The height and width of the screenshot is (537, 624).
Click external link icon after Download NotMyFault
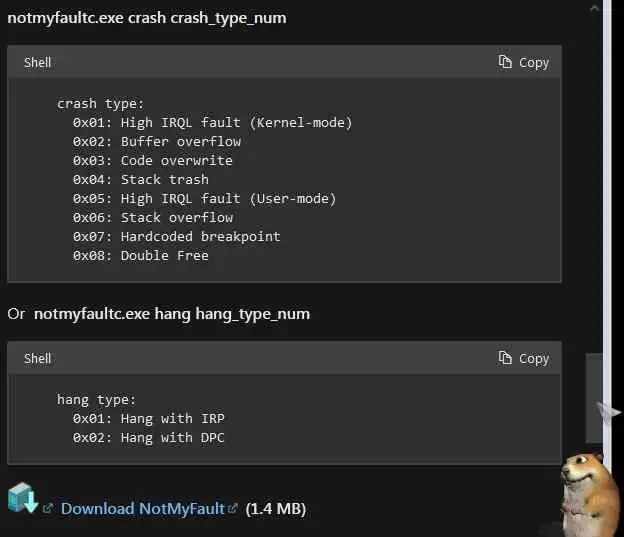232,508
